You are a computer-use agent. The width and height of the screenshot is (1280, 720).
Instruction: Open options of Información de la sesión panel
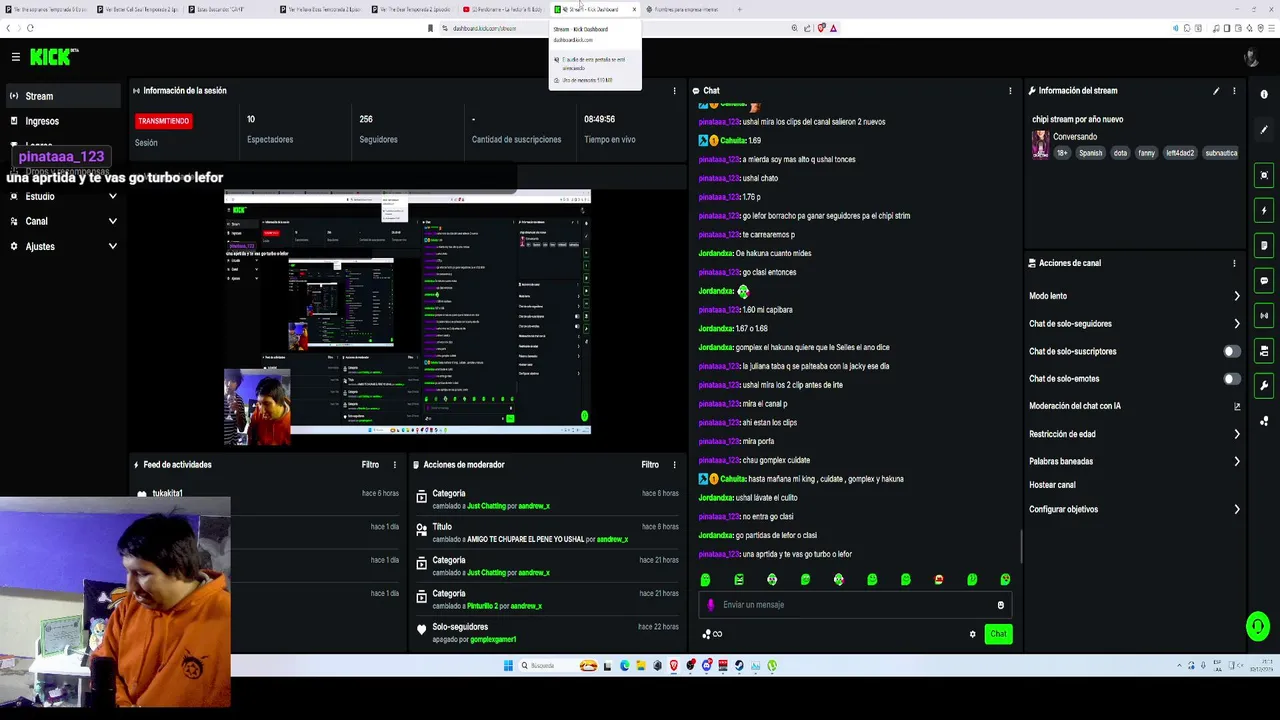(x=674, y=91)
